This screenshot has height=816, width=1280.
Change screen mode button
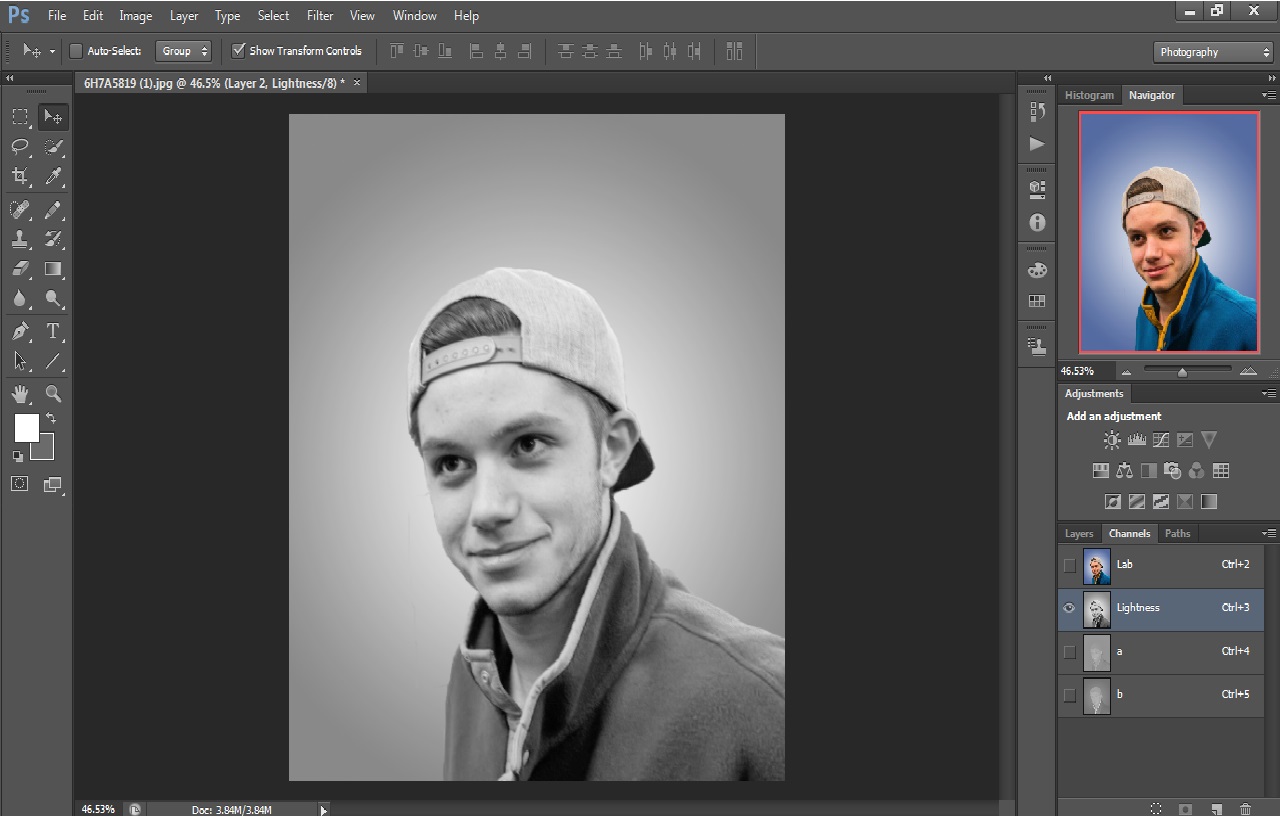click(54, 484)
